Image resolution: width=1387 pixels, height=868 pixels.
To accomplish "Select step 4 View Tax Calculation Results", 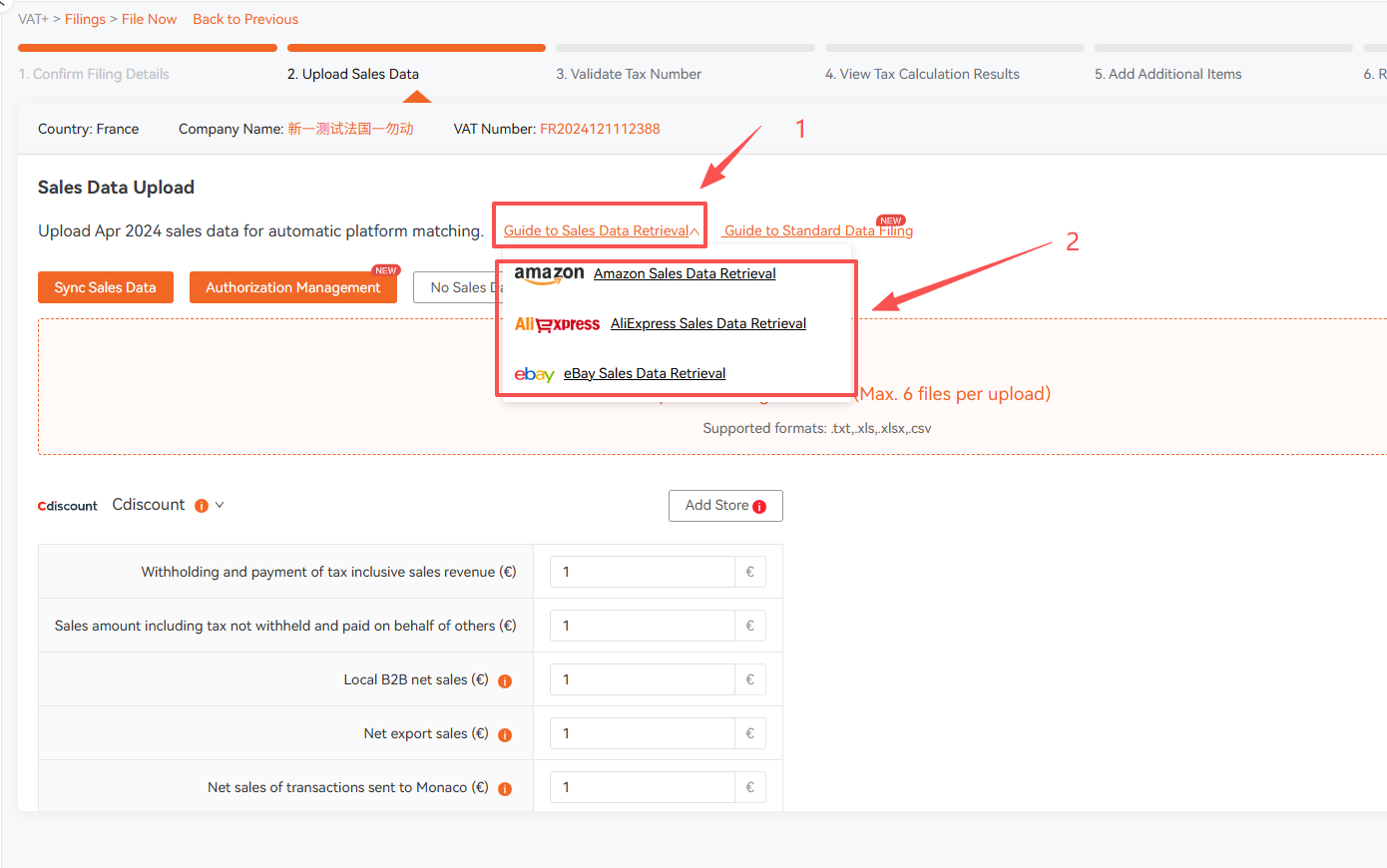I will 922,74.
